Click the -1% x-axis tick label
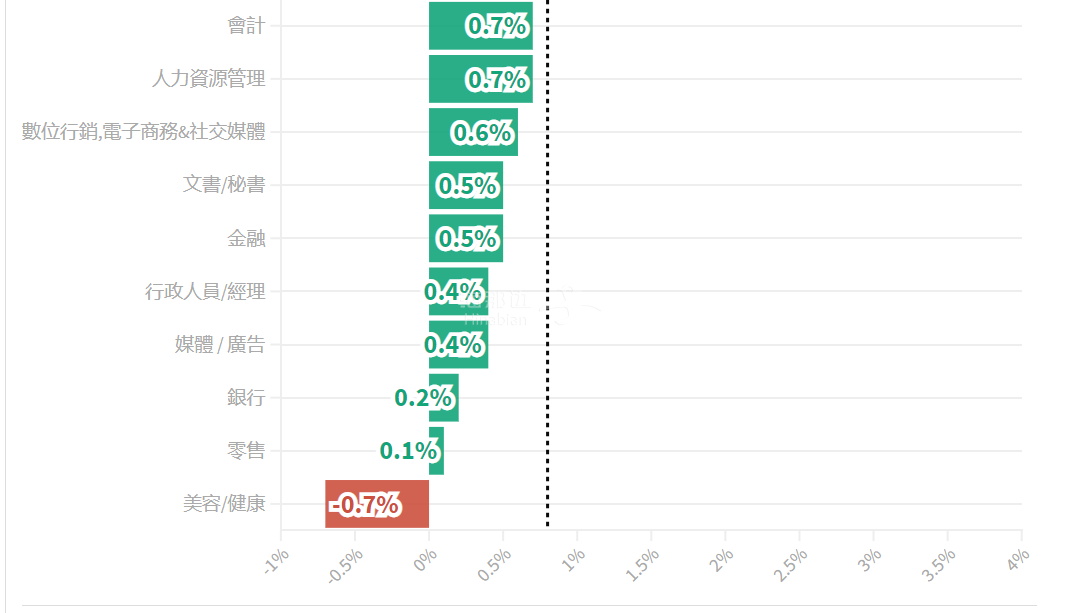This screenshot has width=1065, height=613. pos(275,561)
